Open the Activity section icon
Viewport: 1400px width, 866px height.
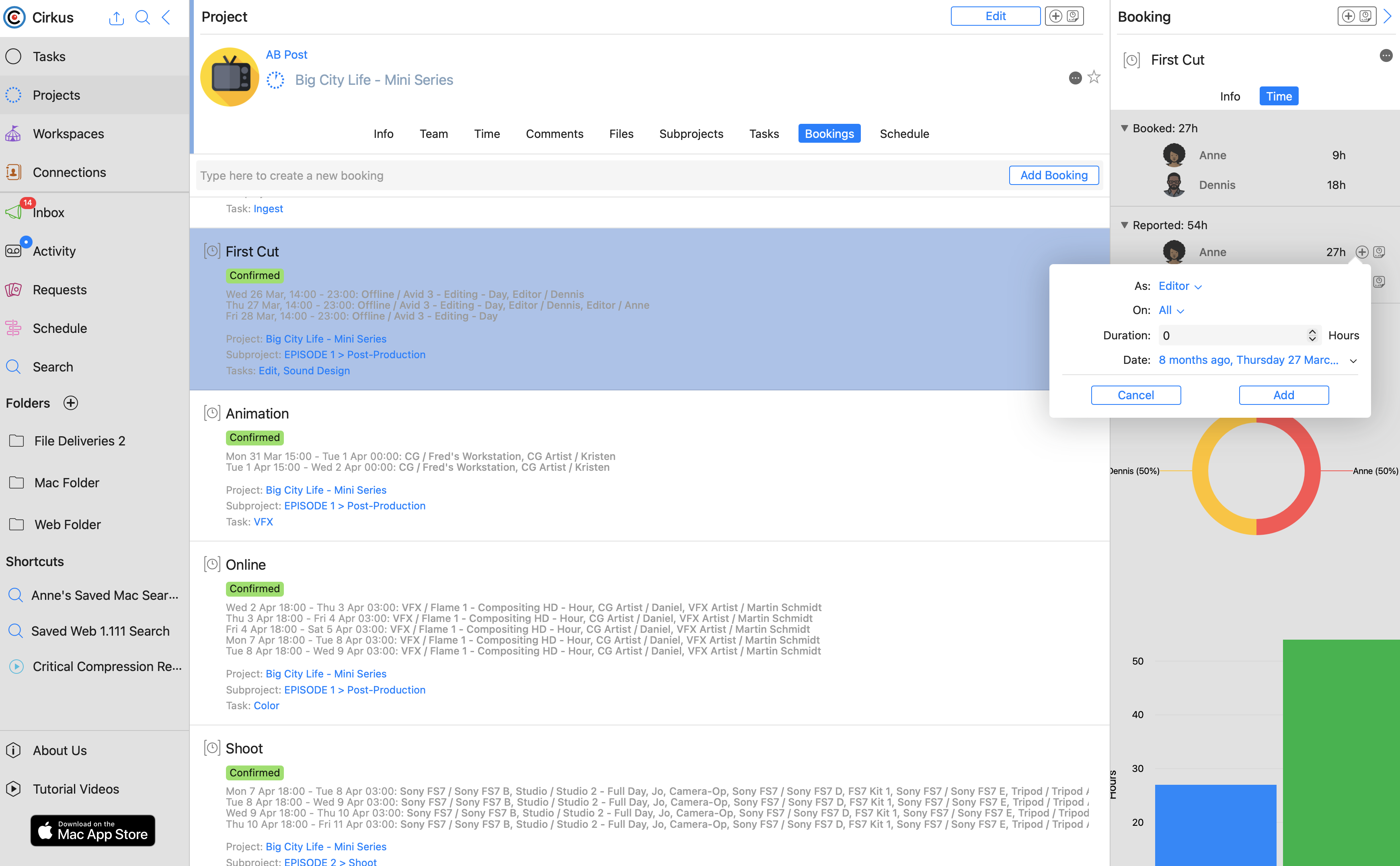(x=14, y=251)
